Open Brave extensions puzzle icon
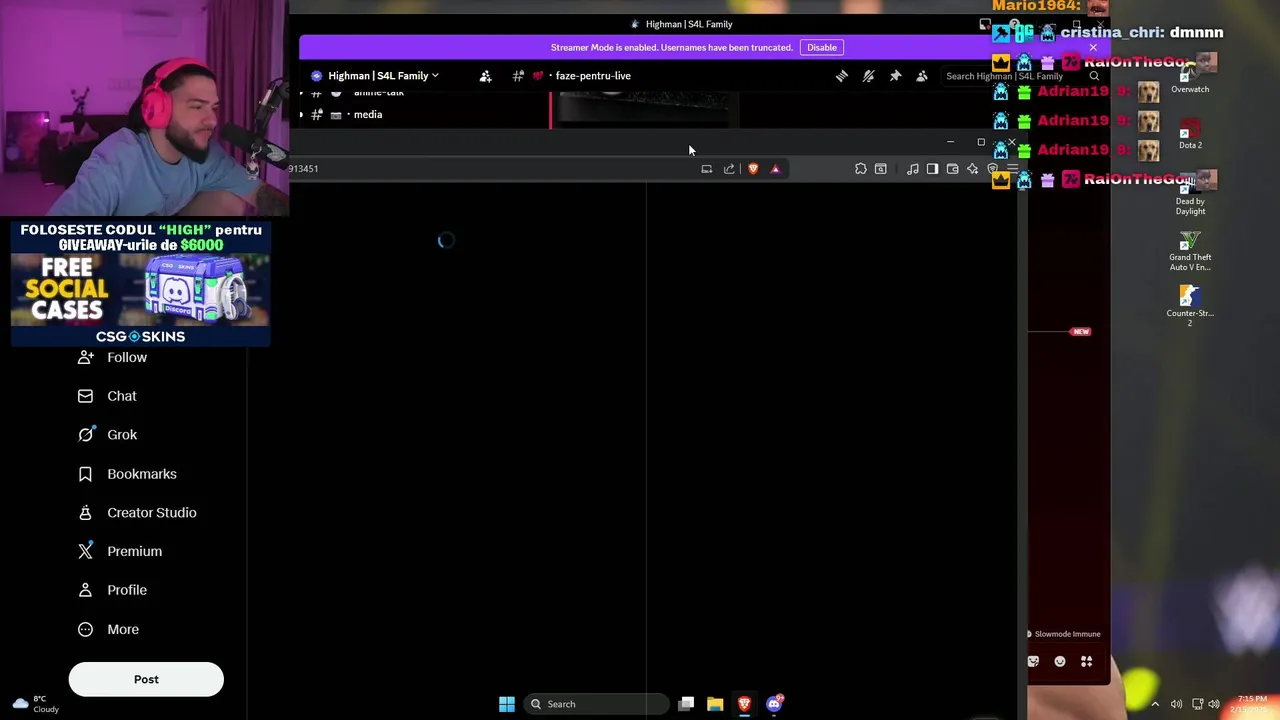Screen dimensions: 1280x720 click(861, 169)
